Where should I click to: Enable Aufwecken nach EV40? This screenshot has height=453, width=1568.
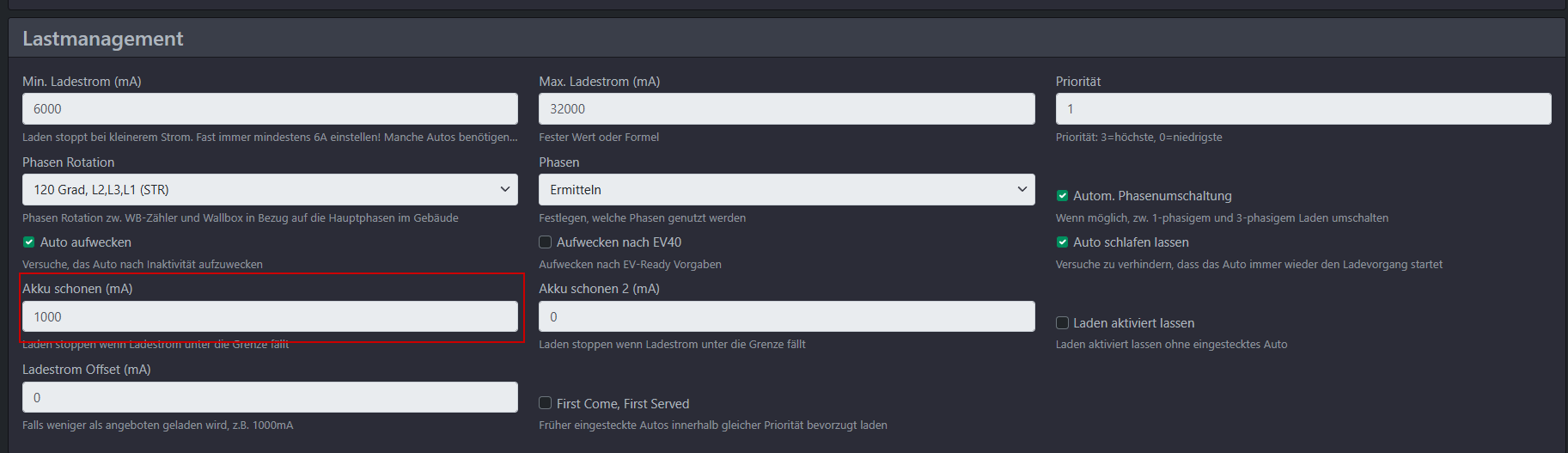tap(546, 242)
